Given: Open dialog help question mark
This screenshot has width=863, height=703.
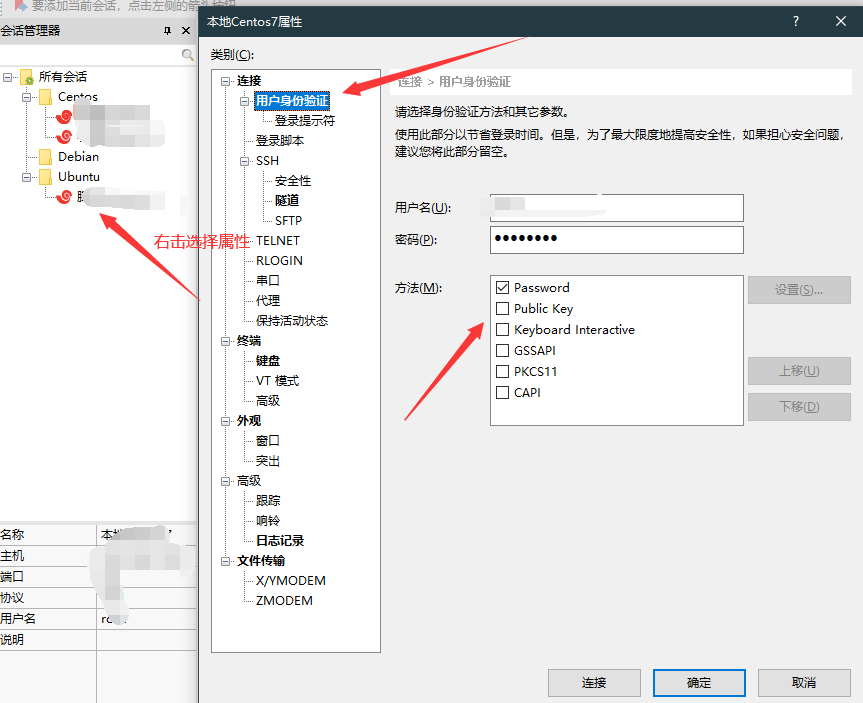Looking at the screenshot, I should coord(795,21).
